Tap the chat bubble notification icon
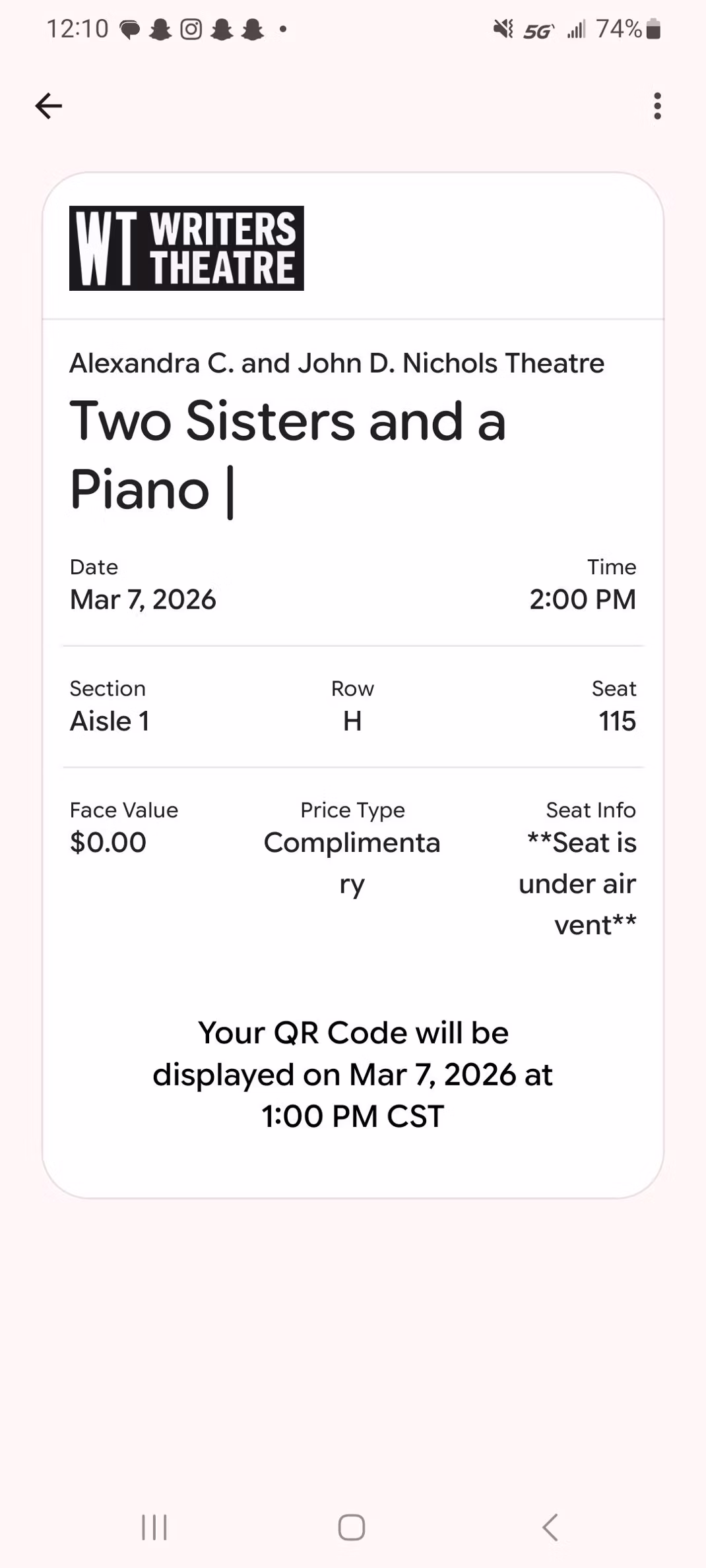The height and width of the screenshot is (1568, 706). click(x=129, y=30)
